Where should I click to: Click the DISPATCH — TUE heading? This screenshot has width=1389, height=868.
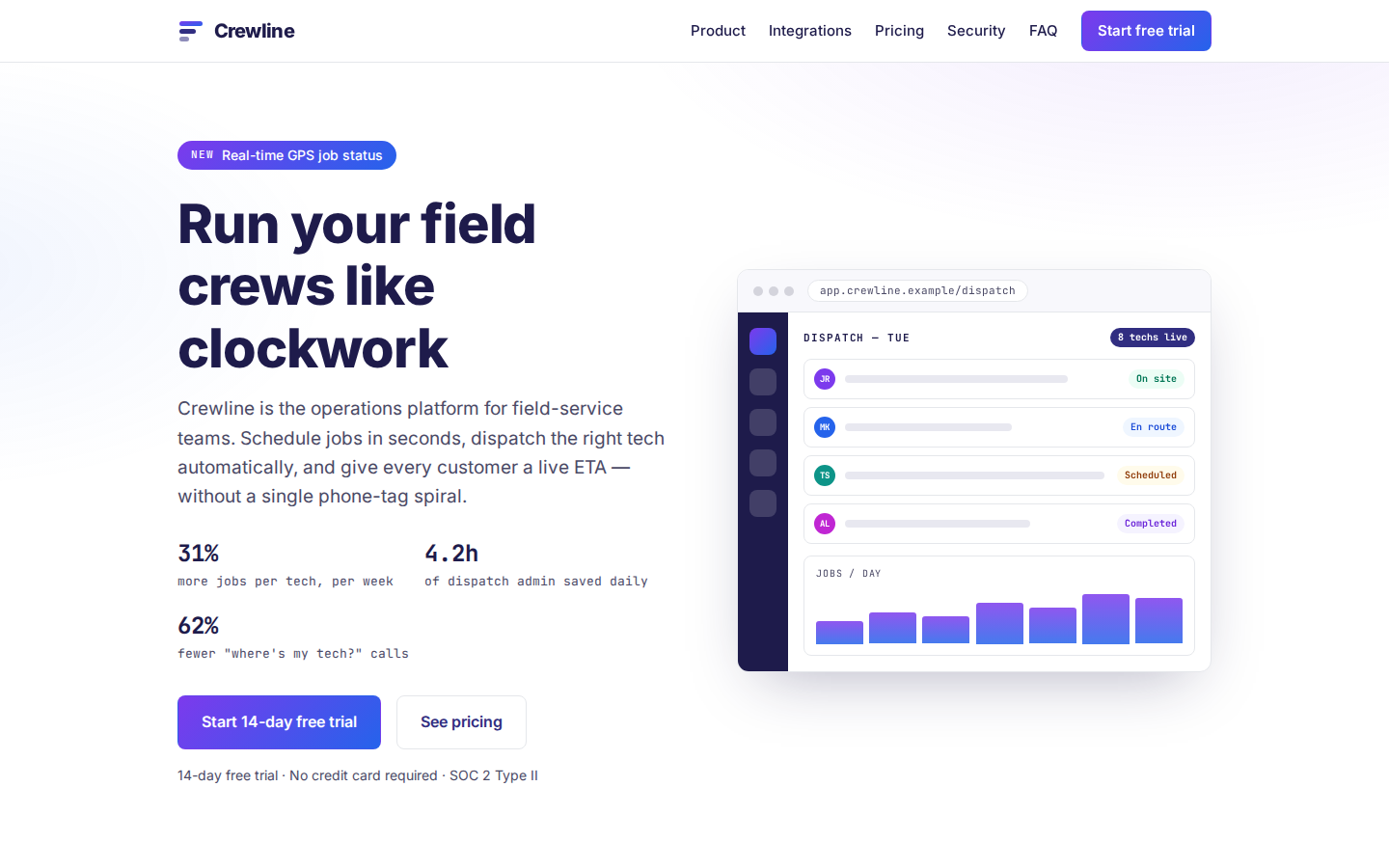pos(857,338)
